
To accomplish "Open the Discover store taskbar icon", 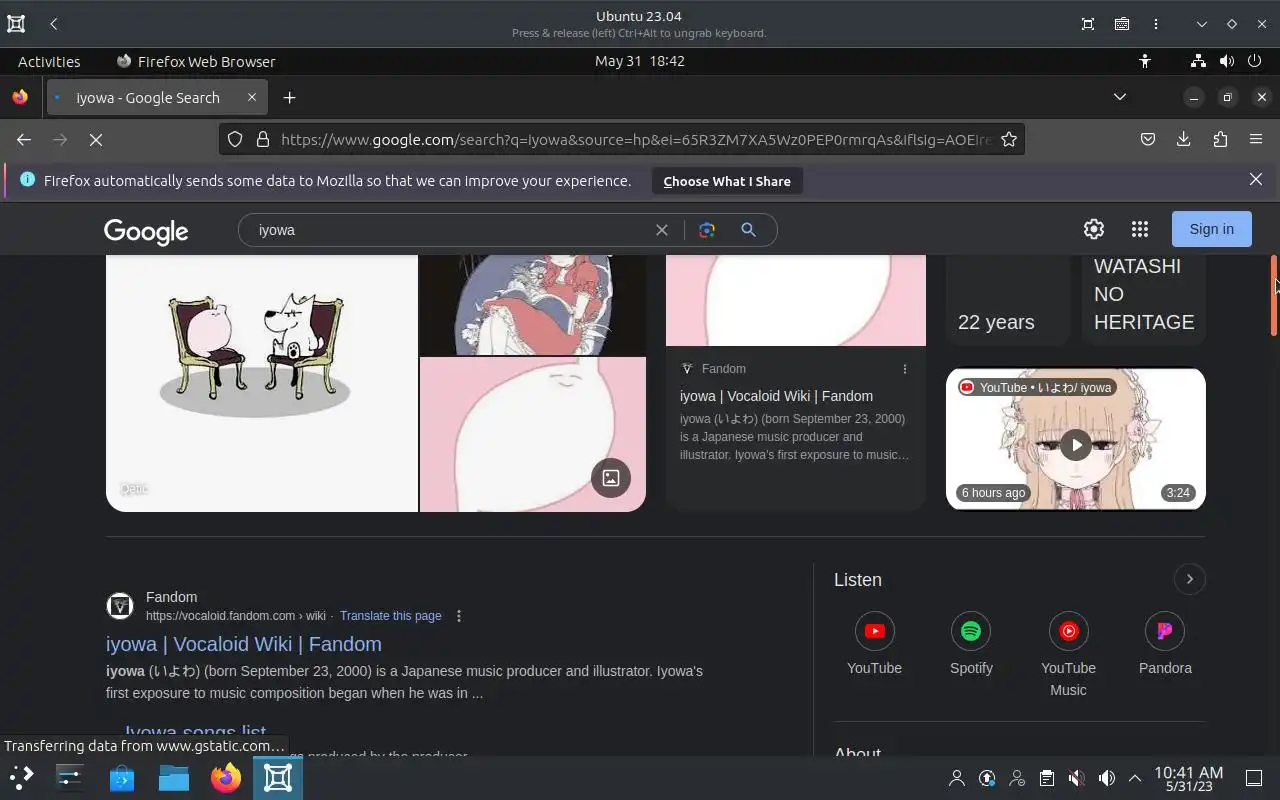I will (x=122, y=777).
